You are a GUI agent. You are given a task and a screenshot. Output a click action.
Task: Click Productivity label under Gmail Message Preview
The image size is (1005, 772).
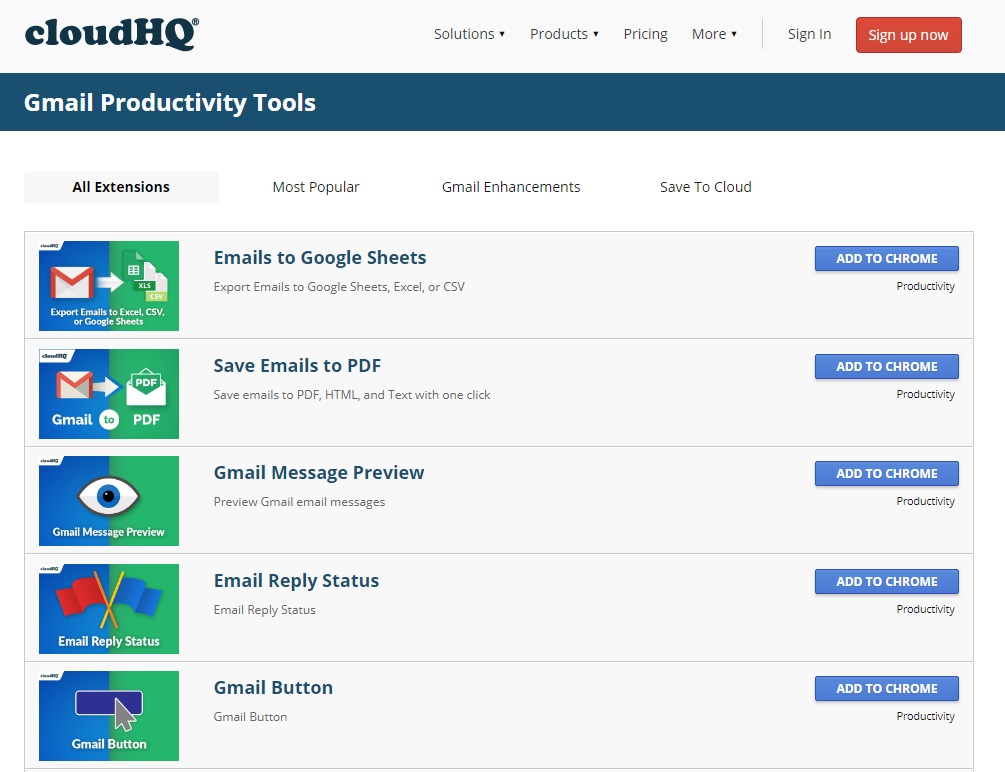[x=926, y=501]
